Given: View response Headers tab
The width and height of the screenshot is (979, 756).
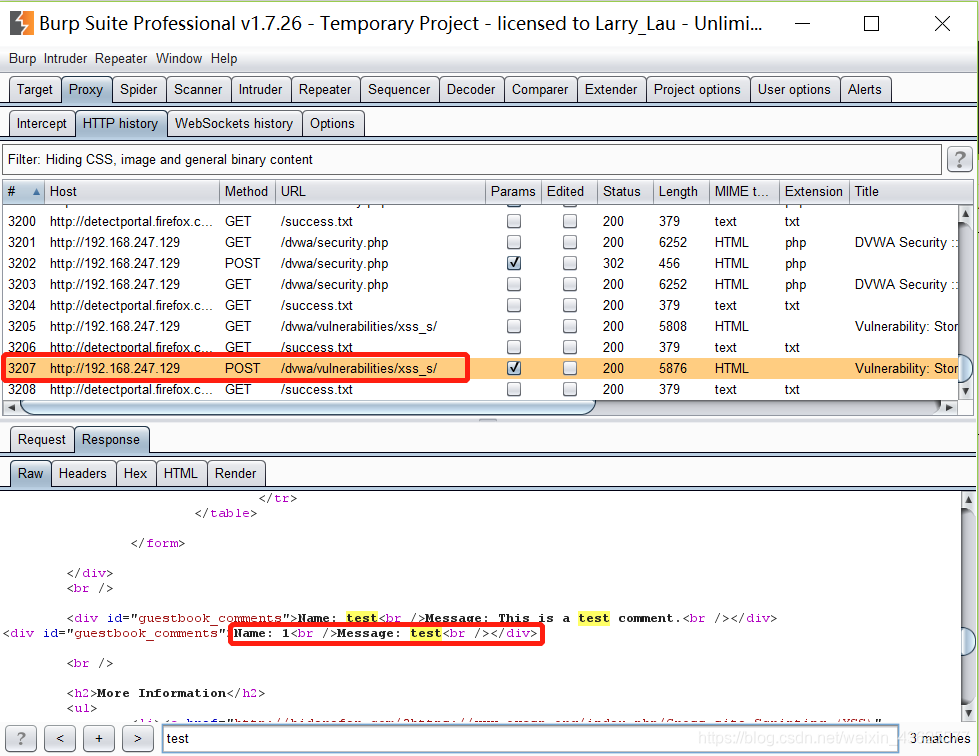Looking at the screenshot, I should (83, 474).
